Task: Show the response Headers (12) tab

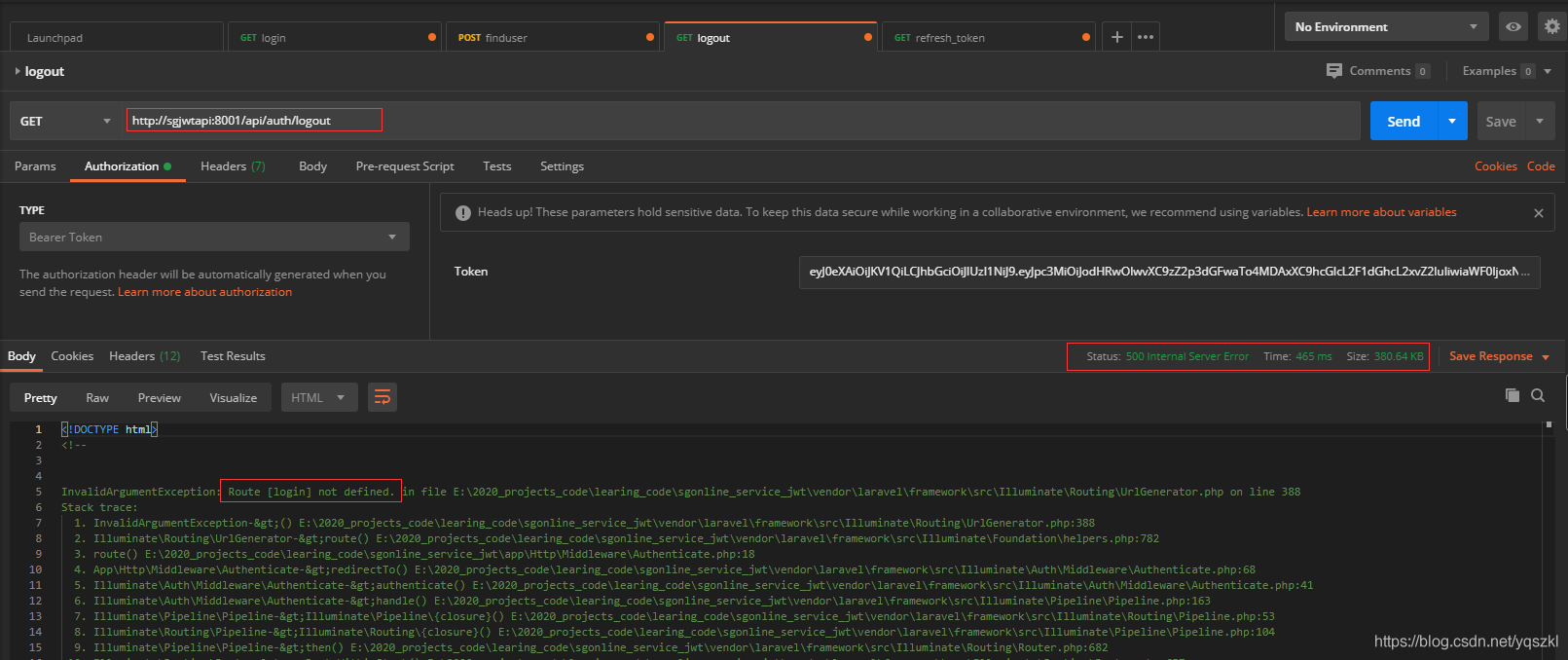Action: (145, 356)
